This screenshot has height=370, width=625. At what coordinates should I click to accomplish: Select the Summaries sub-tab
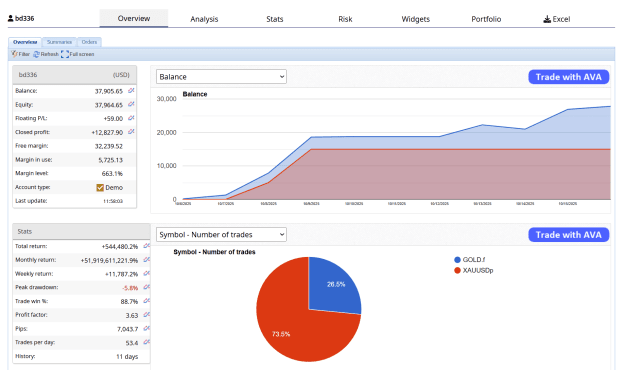point(59,42)
